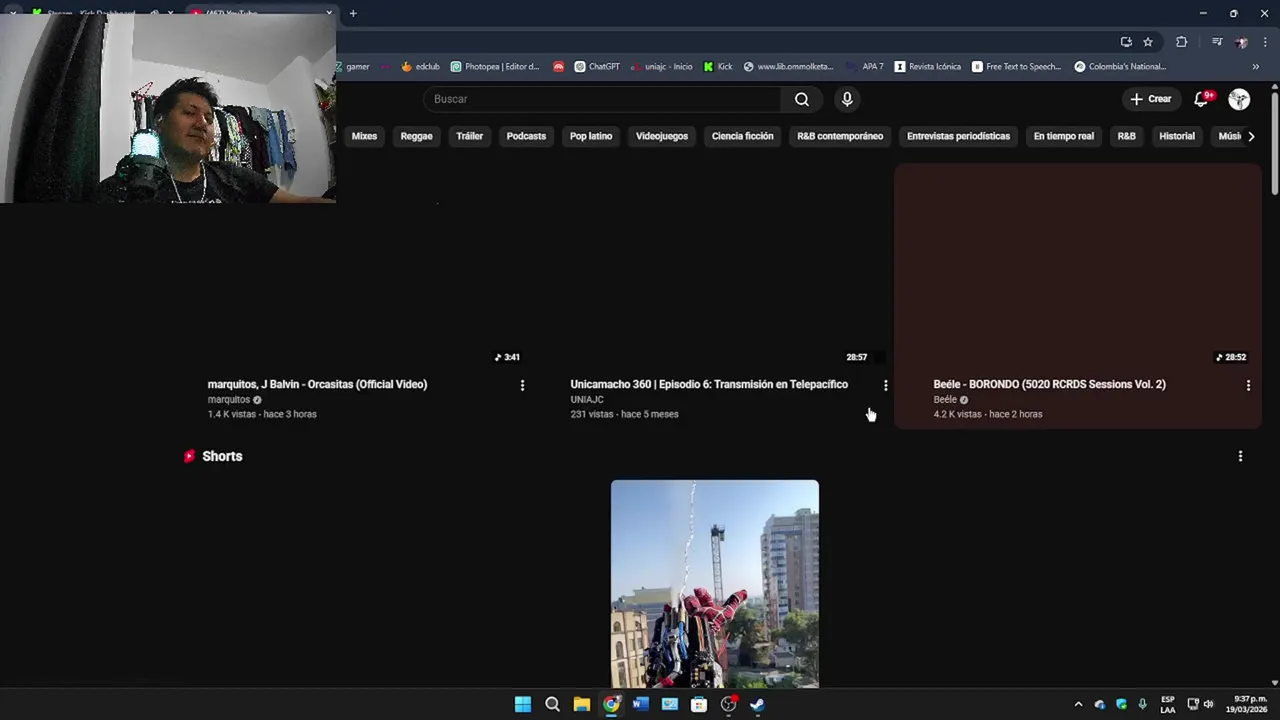Open the Chrome extensions puzzle icon
This screenshot has height=720, width=1280.
click(x=1181, y=42)
